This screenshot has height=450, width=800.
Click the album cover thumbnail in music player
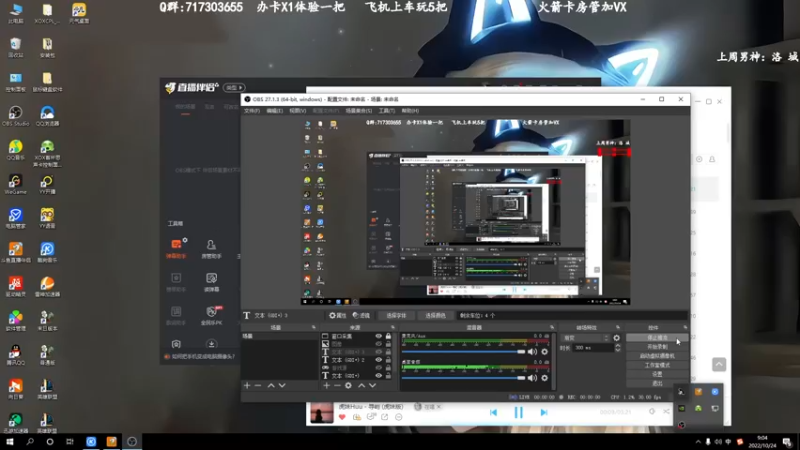(322, 413)
